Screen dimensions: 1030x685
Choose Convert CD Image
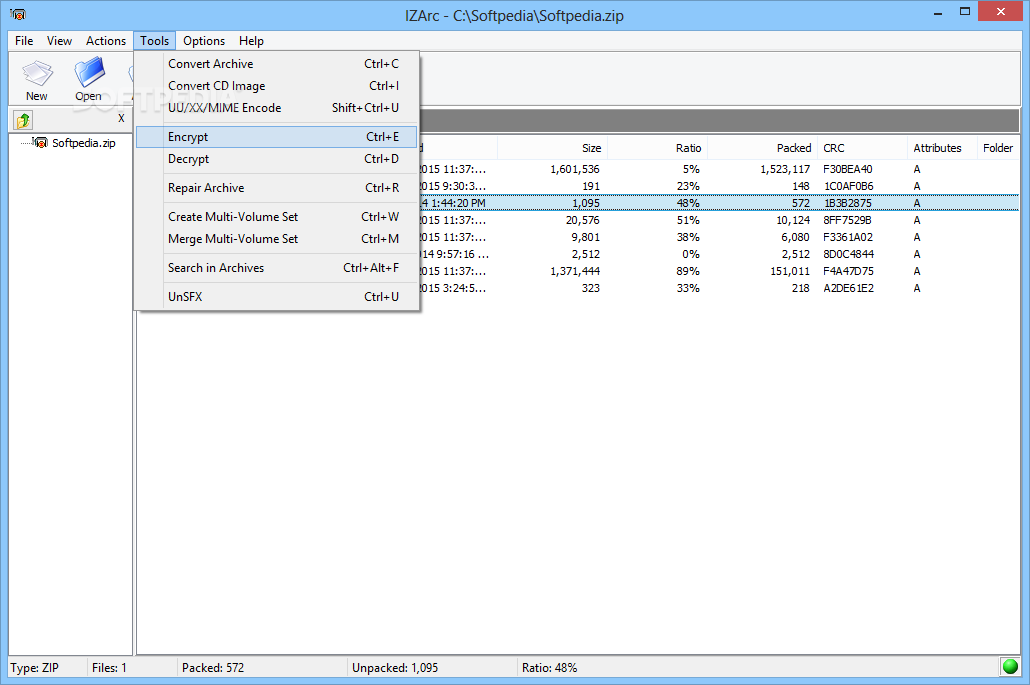pyautogui.click(x=277, y=86)
